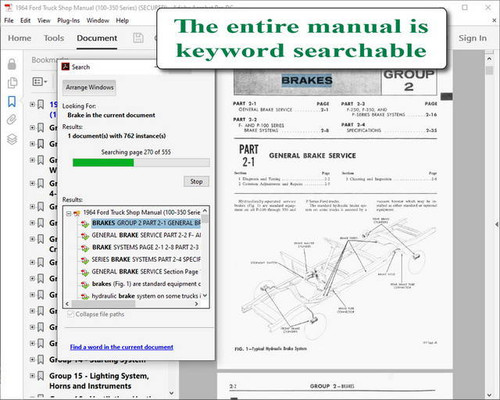Switch to the Tools tab
The height and width of the screenshot is (400, 500).
coord(54,38)
